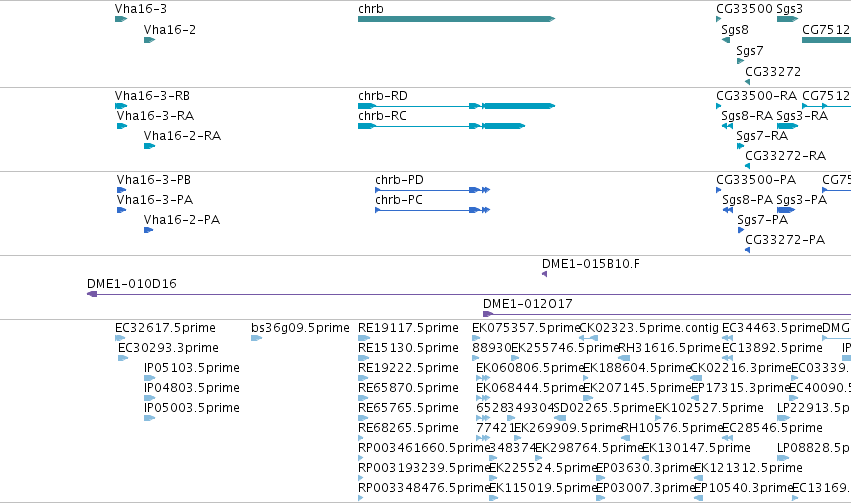Select the Sgs3-PA protein glyph
The image size is (851, 503).
[786, 210]
